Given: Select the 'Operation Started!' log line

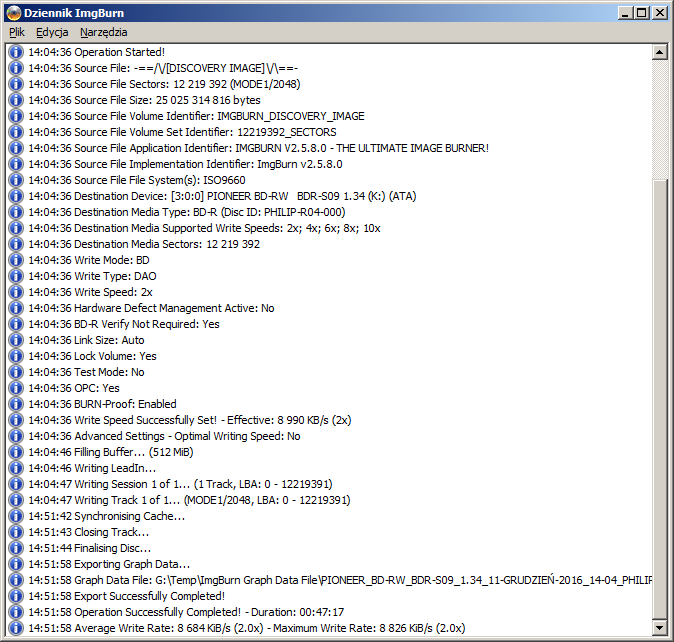Looking at the screenshot, I should point(97,52).
